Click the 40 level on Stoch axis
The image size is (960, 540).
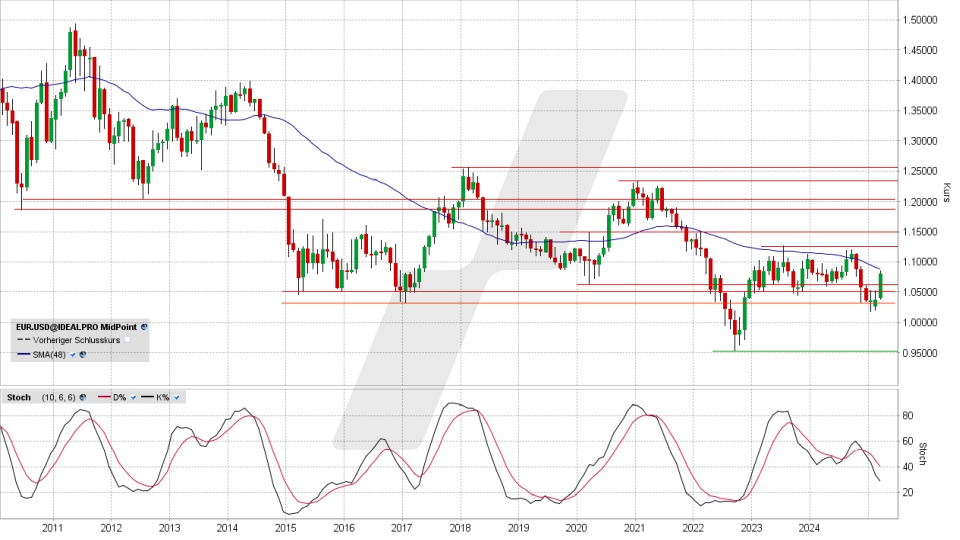[x=908, y=467]
